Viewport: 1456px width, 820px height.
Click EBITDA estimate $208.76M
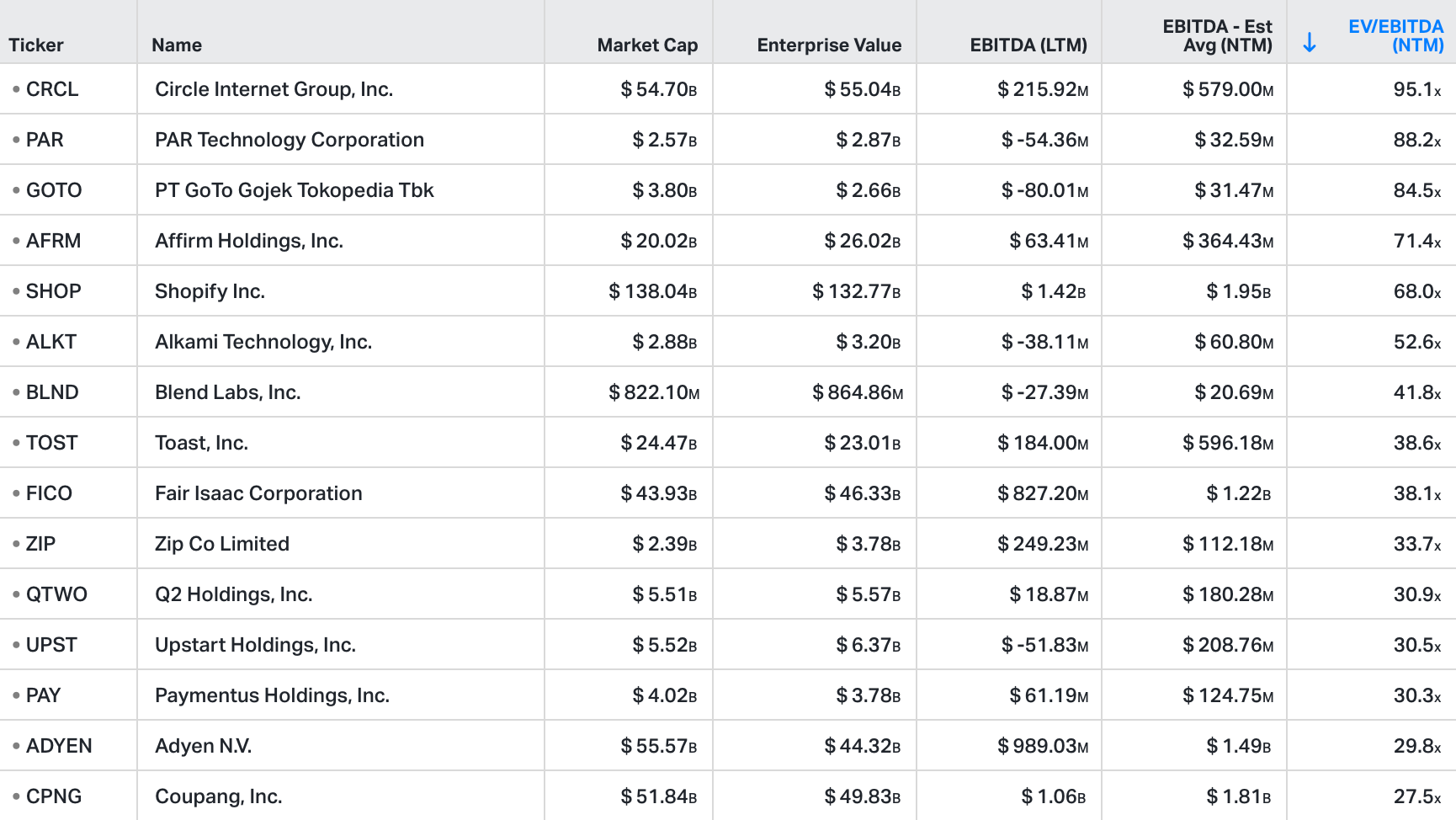click(1228, 645)
